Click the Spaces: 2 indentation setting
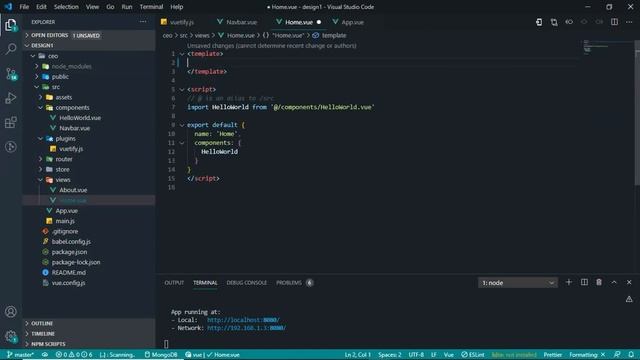 click(389, 355)
